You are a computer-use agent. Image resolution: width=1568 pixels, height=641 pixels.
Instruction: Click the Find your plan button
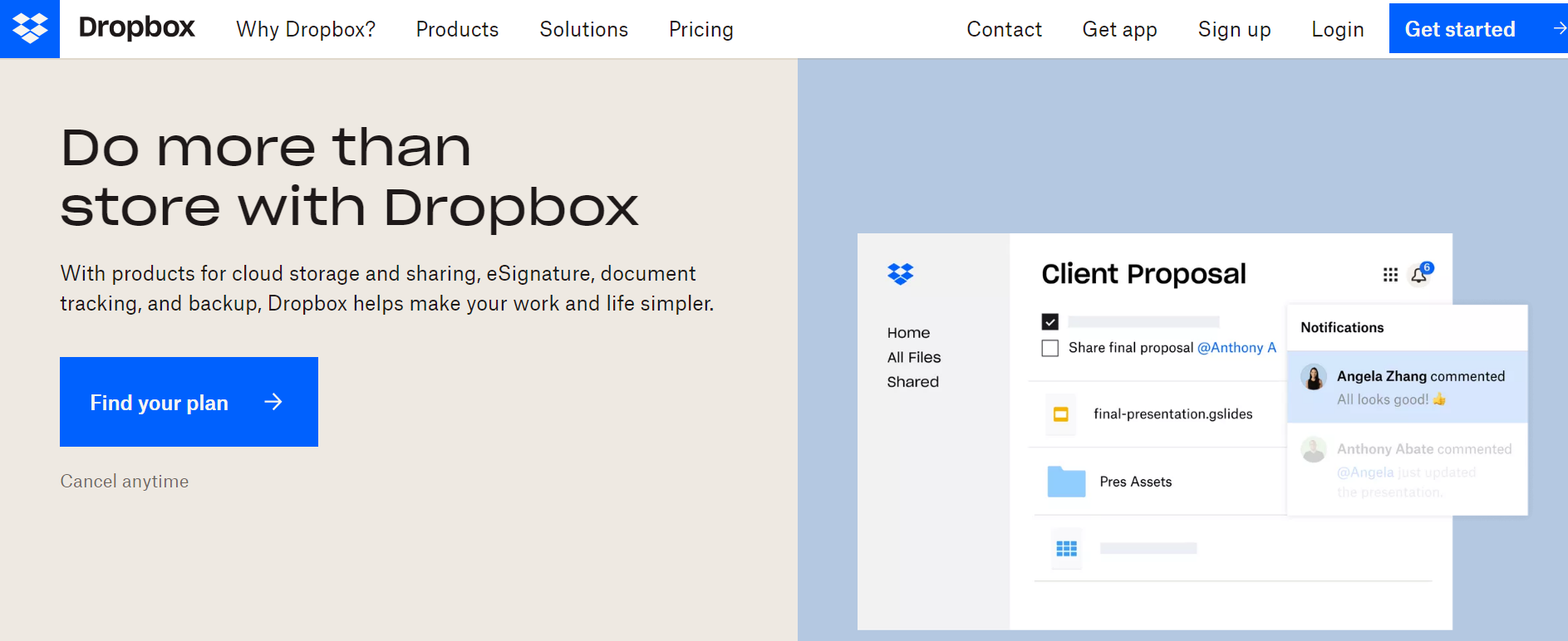click(x=189, y=402)
